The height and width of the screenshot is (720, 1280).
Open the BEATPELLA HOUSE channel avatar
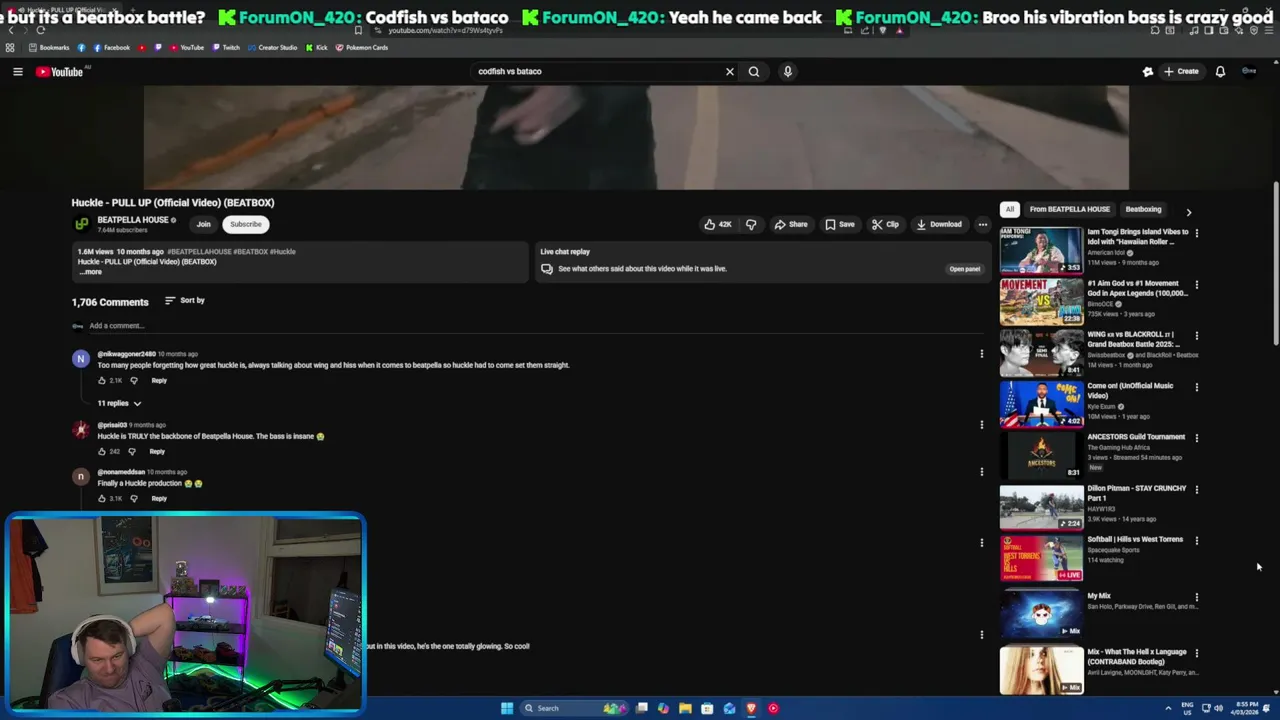82,224
